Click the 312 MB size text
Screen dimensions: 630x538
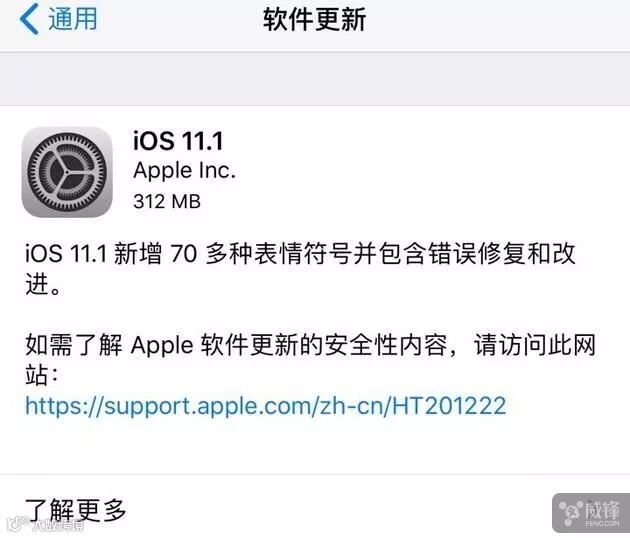pos(167,201)
